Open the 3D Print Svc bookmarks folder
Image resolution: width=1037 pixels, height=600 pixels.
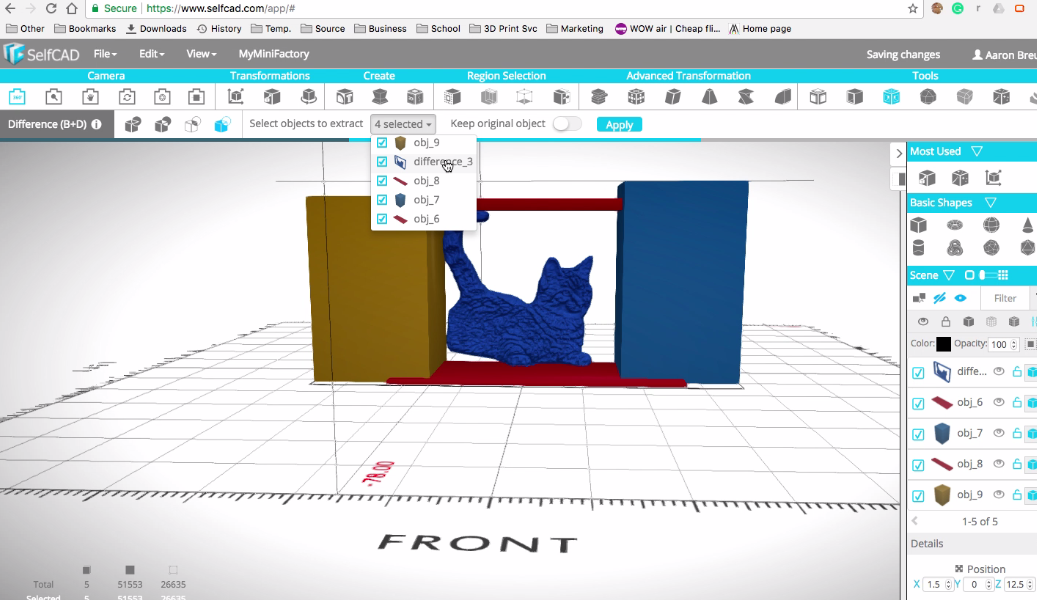coord(503,28)
